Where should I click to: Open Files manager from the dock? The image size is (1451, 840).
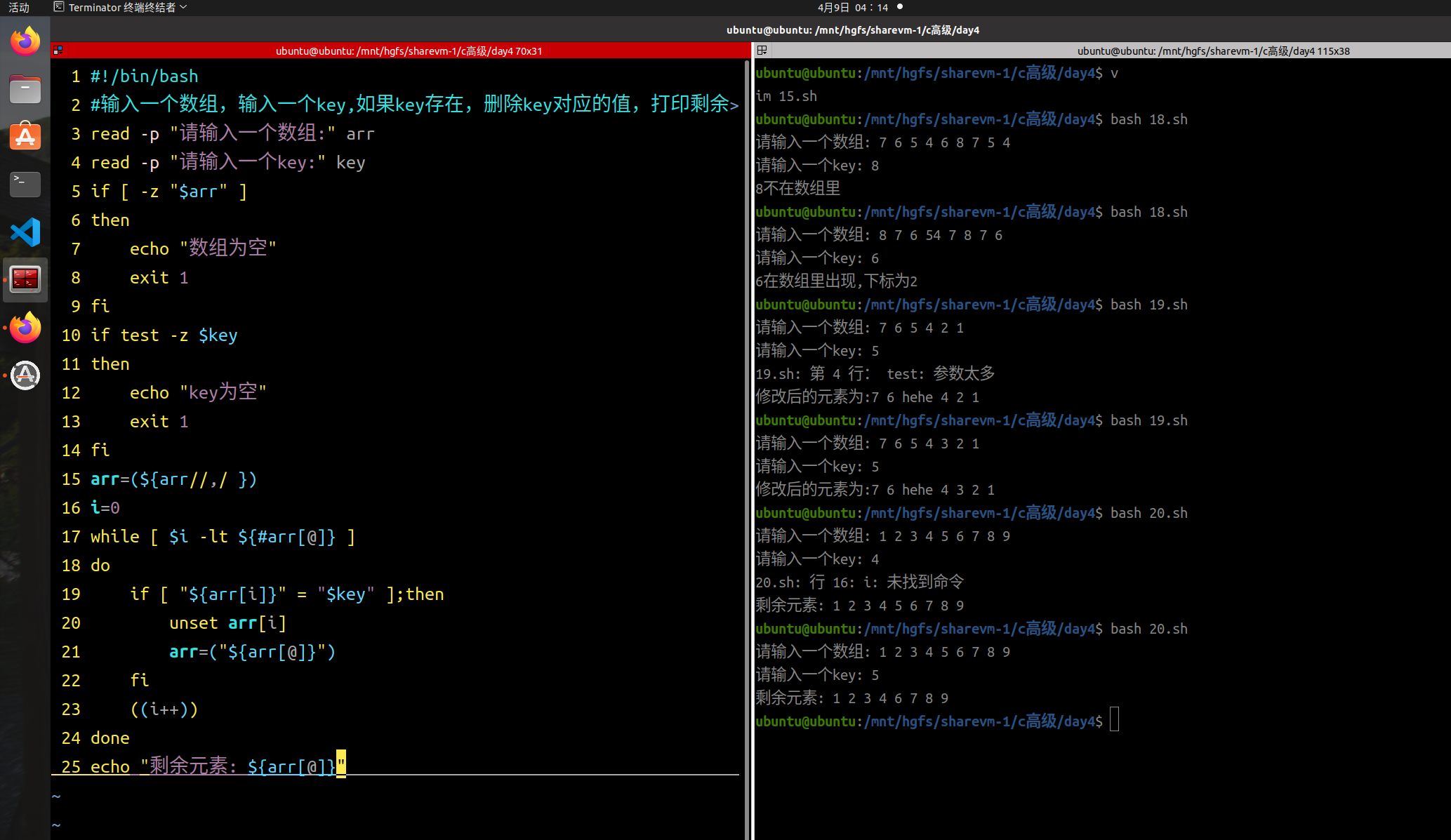[25, 89]
